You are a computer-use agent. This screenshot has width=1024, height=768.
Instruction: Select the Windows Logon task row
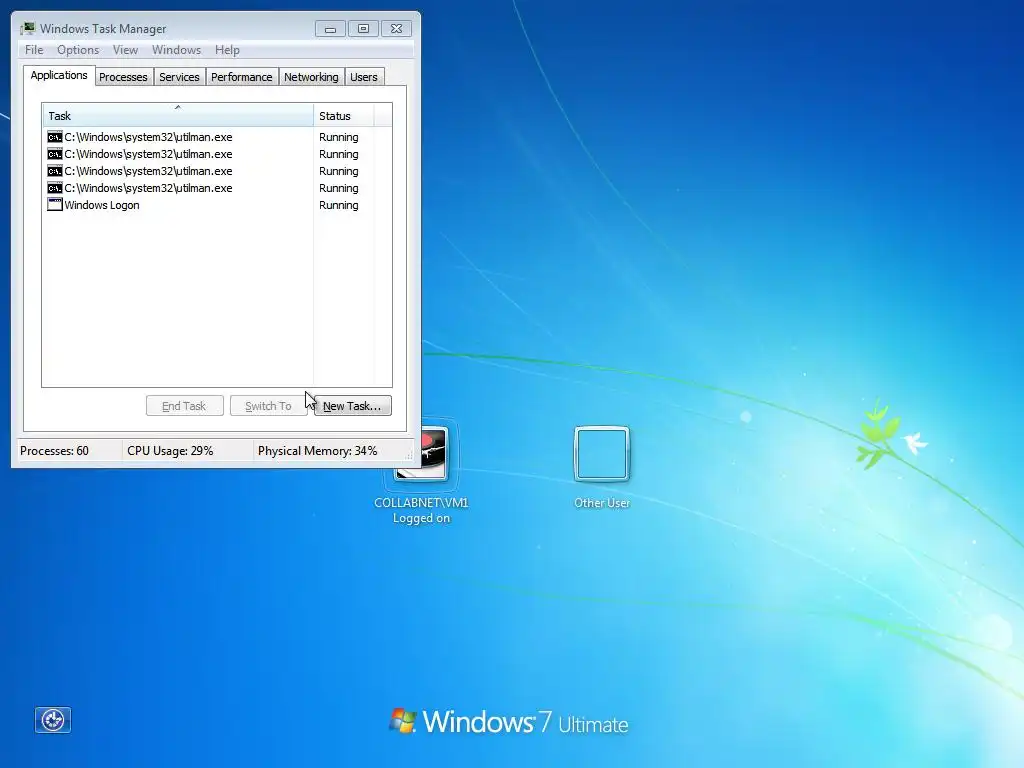tap(216, 205)
